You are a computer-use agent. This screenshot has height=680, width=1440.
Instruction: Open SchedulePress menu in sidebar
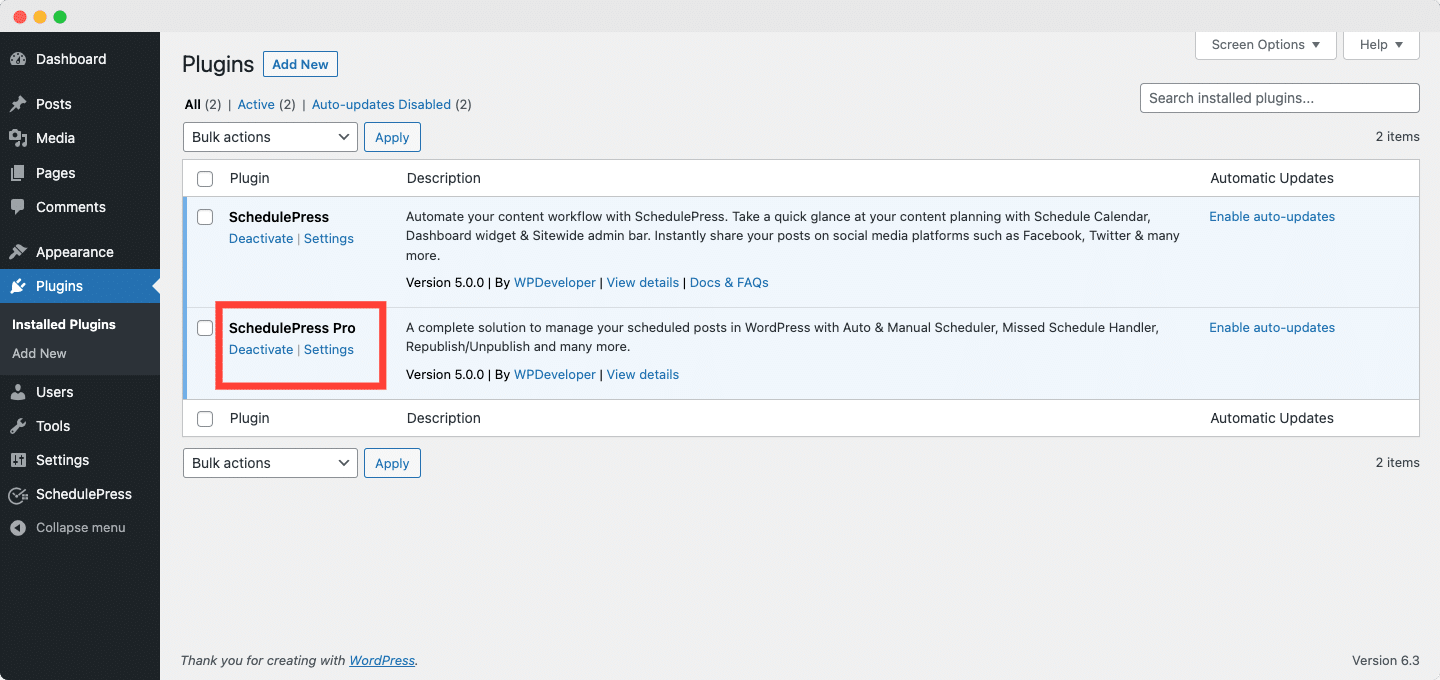click(x=84, y=494)
